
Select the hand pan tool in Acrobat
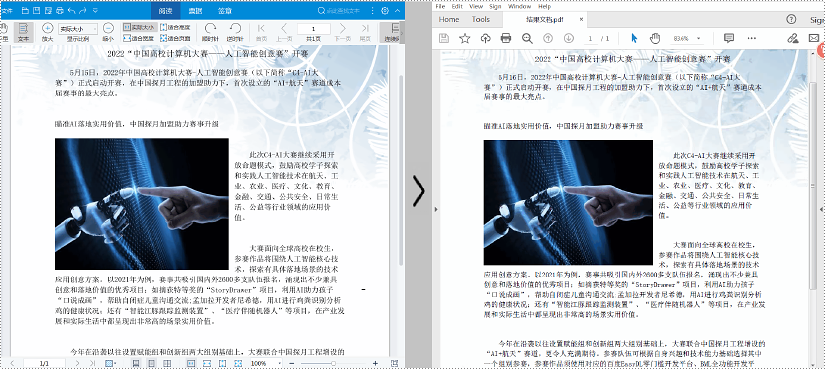point(655,38)
